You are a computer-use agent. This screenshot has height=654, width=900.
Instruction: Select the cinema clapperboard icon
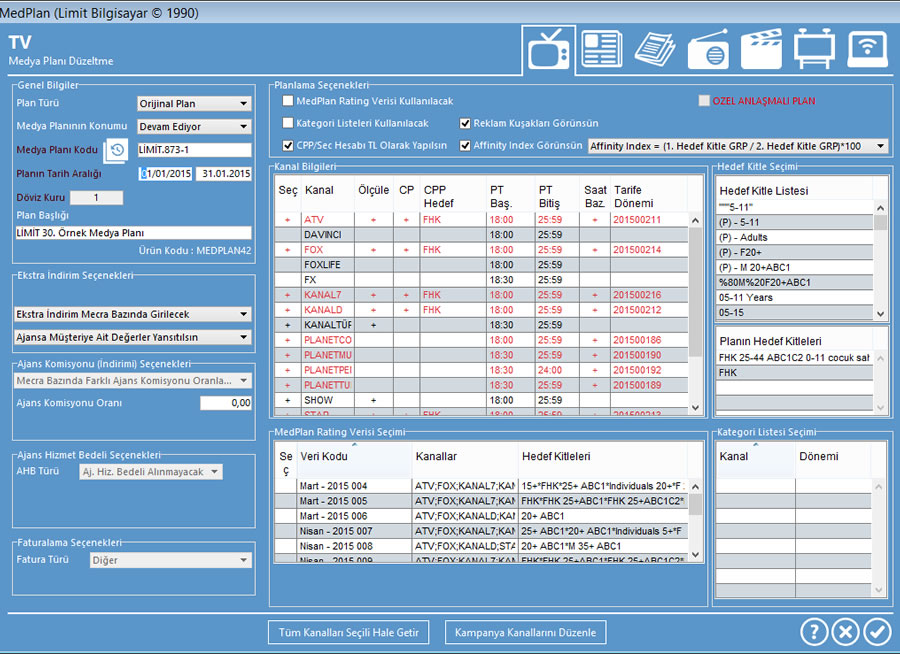tap(762, 49)
